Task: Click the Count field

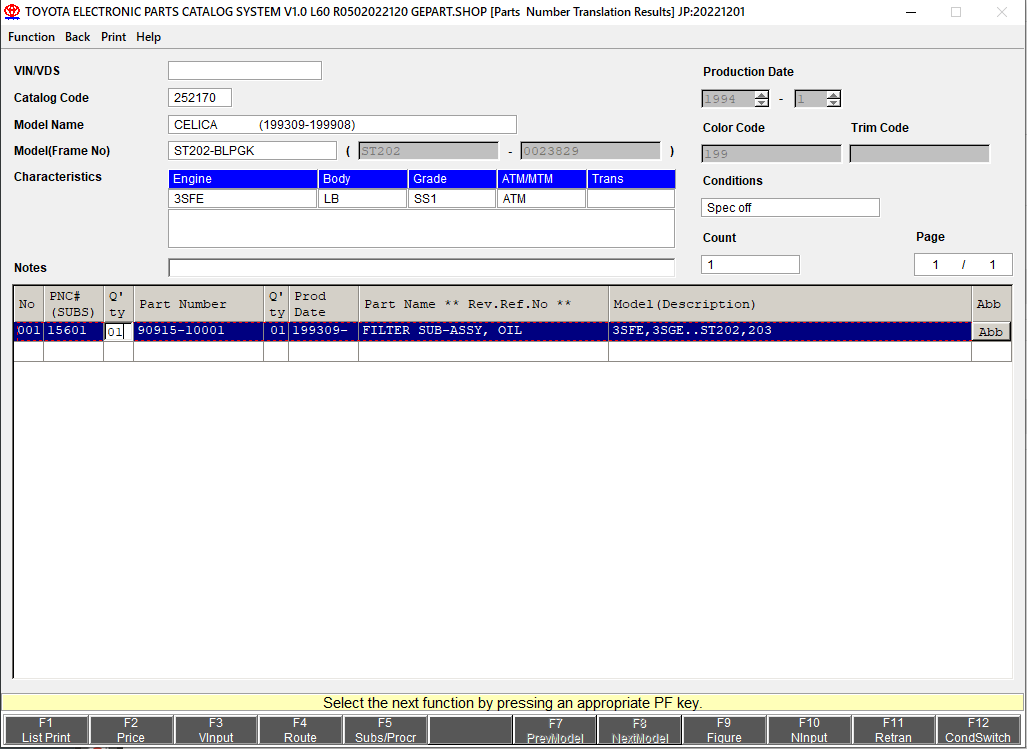Action: pyautogui.click(x=750, y=265)
